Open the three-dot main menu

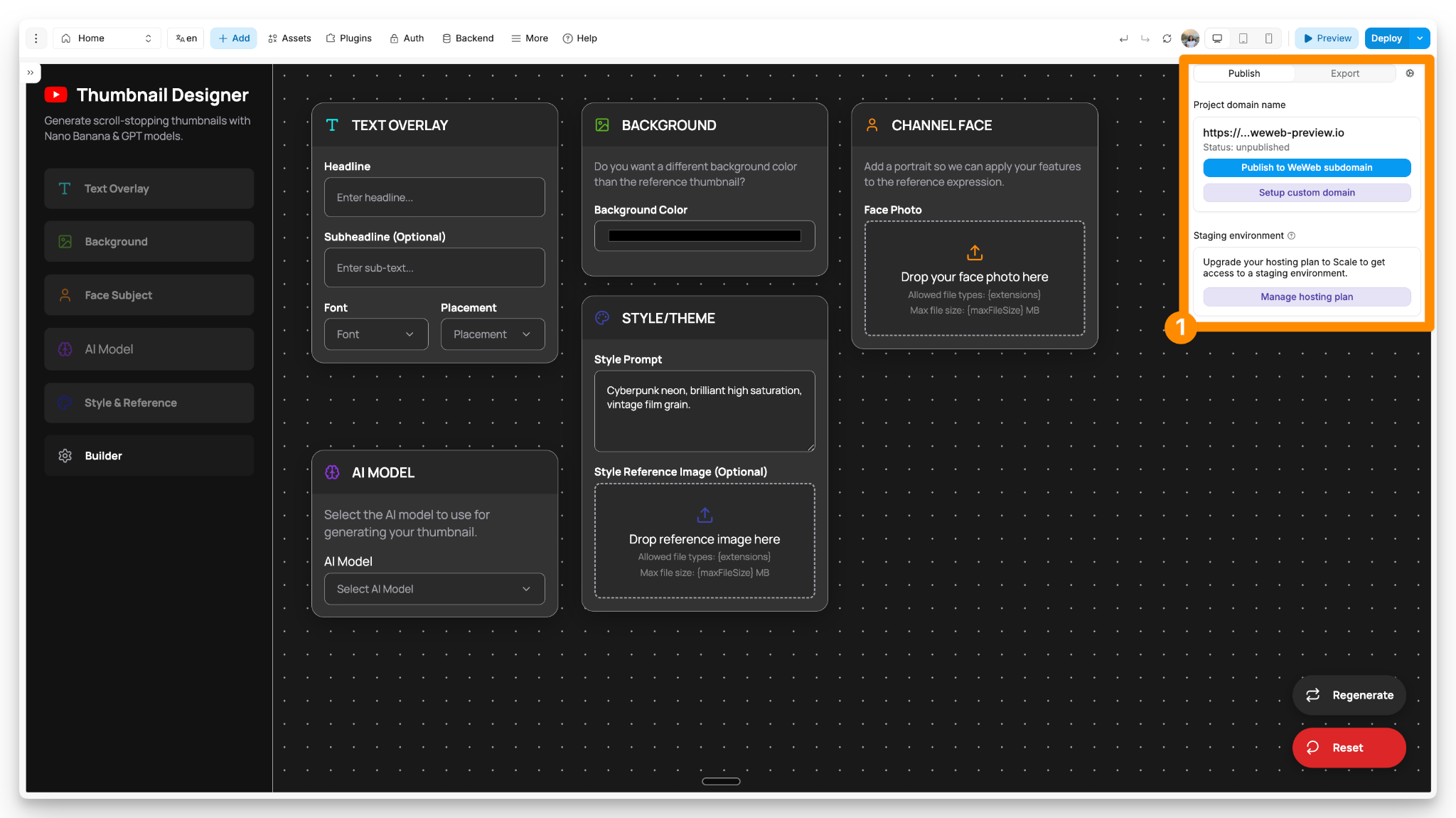tap(36, 38)
